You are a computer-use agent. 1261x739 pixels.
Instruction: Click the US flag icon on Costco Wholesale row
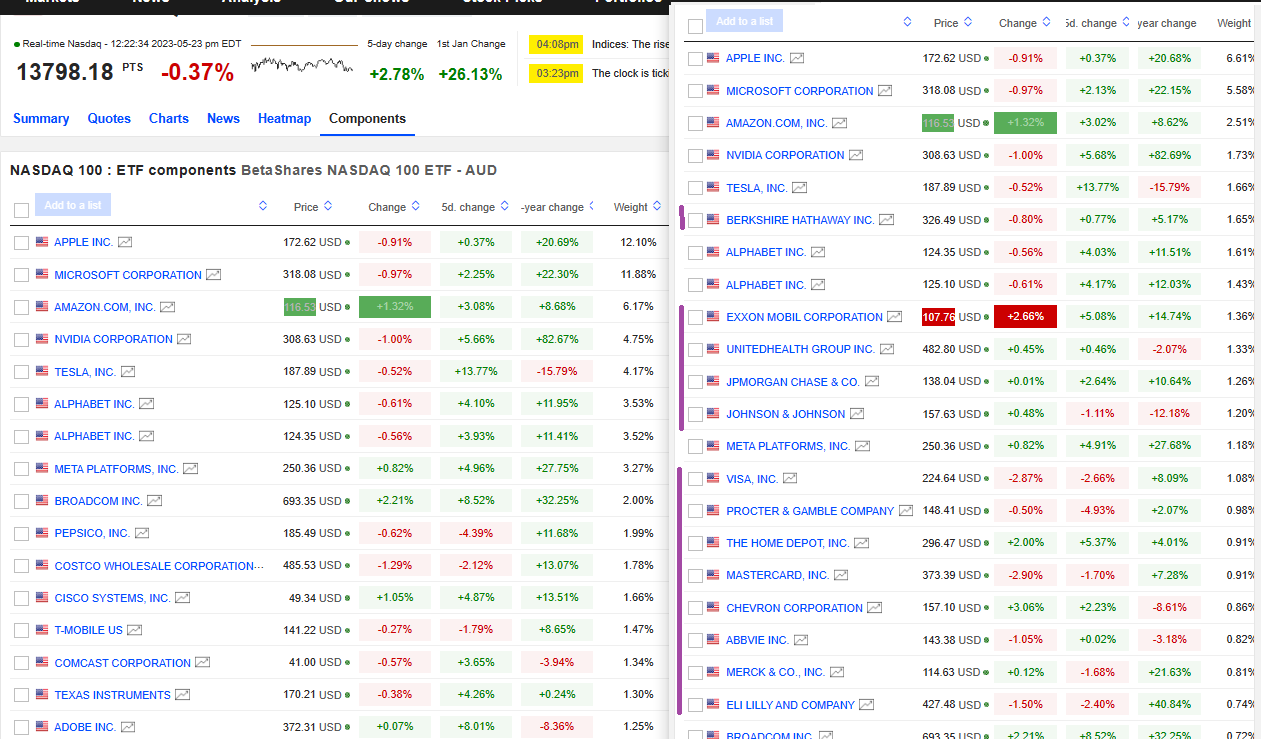click(x=42, y=565)
